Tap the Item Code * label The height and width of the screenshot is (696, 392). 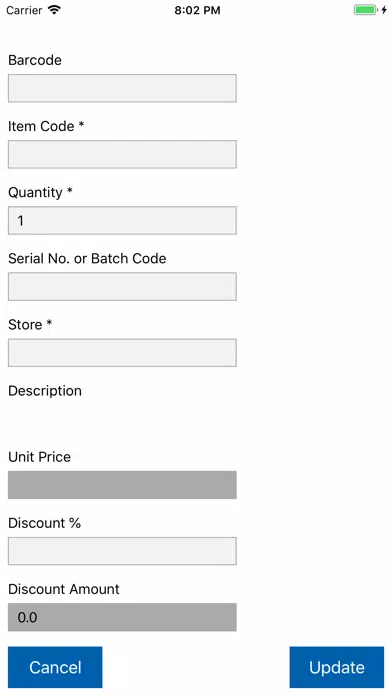pyautogui.click(x=46, y=126)
